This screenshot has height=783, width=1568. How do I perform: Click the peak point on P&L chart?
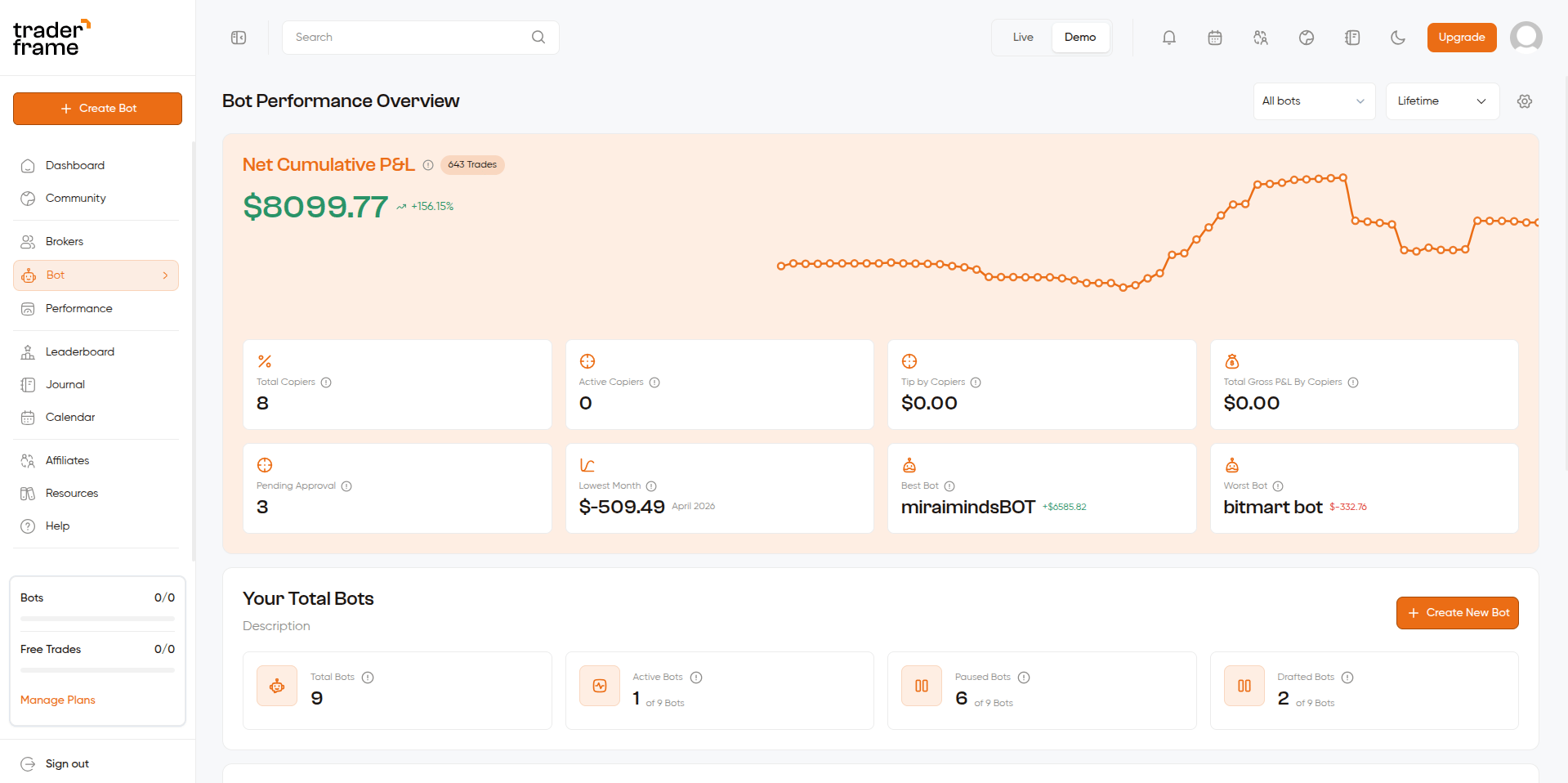[1342, 177]
